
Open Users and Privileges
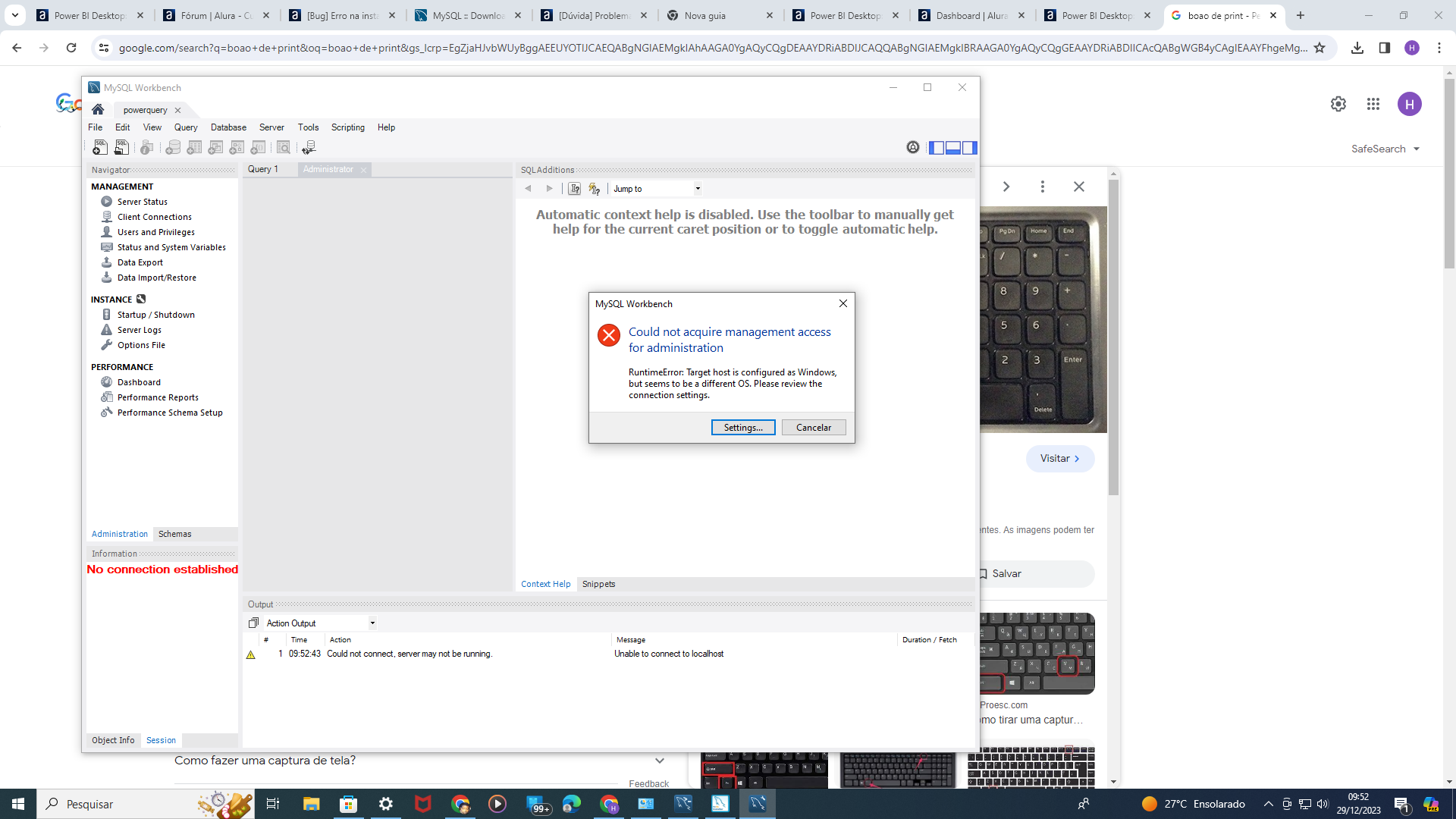coord(156,232)
